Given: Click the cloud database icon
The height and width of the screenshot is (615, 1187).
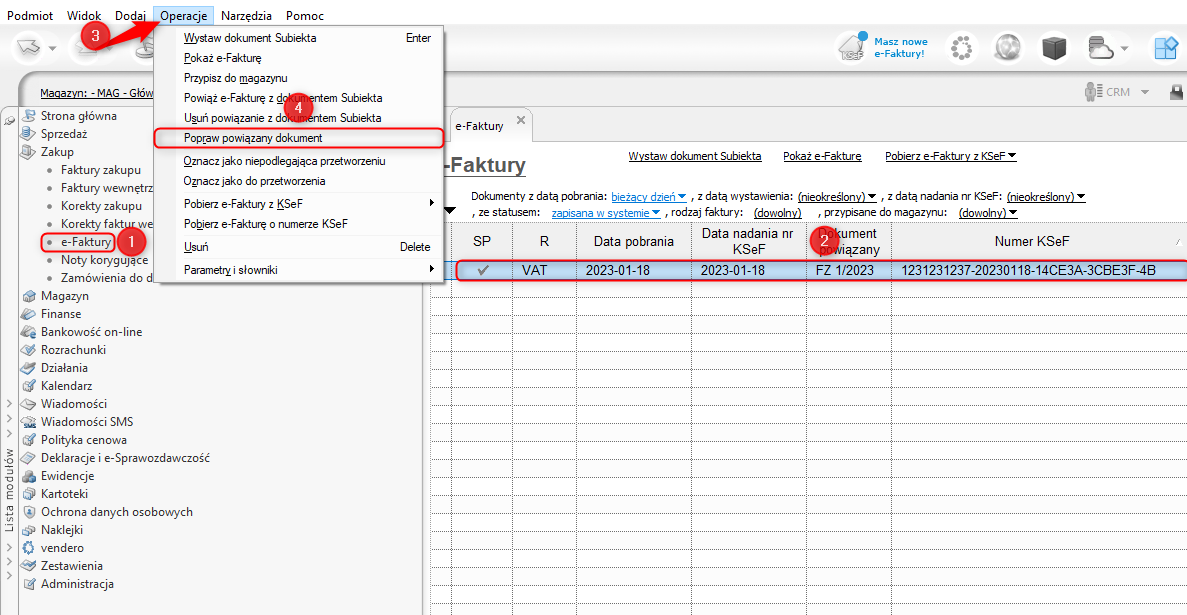Looking at the screenshot, I should click(x=1101, y=47).
